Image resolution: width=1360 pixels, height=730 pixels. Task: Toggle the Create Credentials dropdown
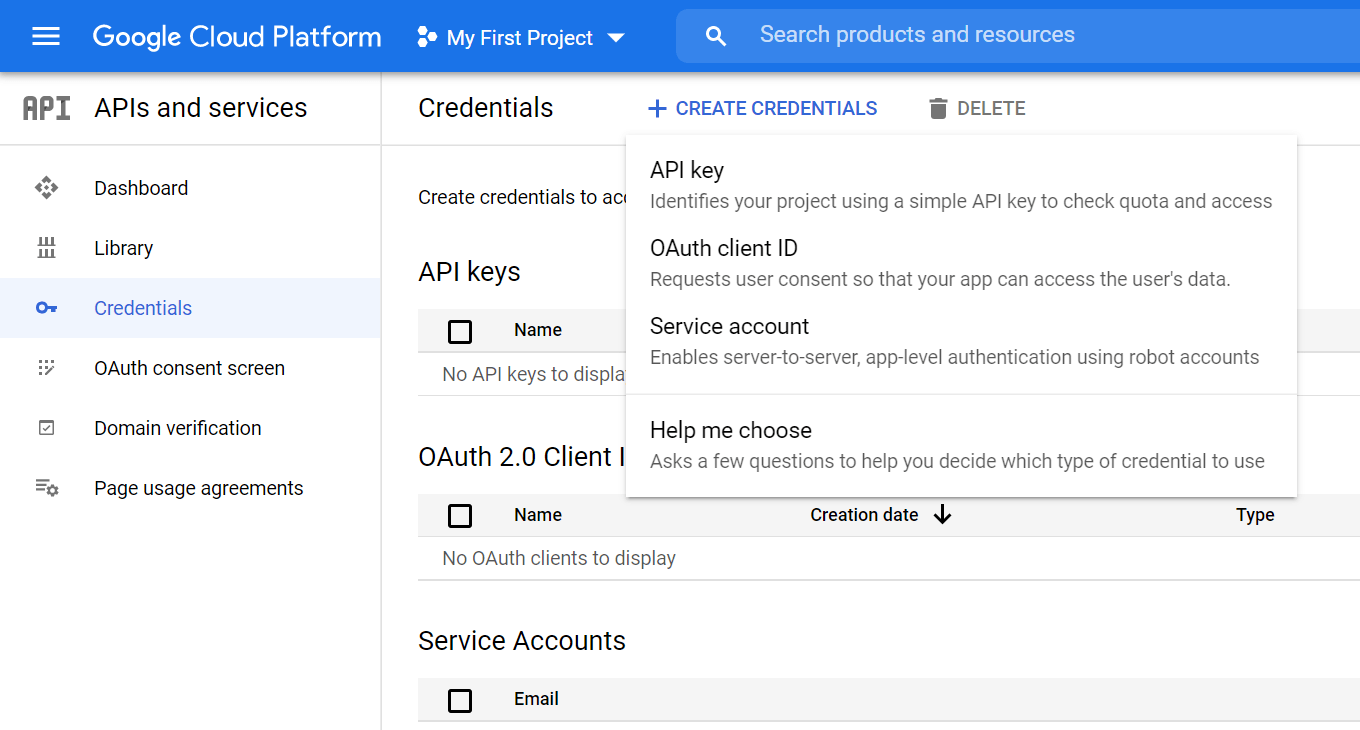point(762,108)
